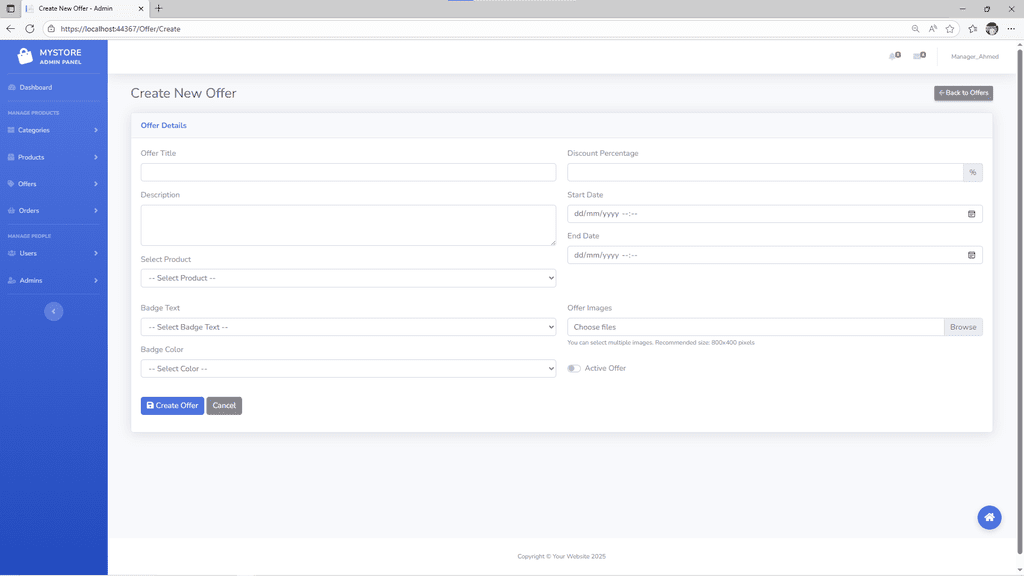Screen dimensions: 1024x576
Task: Click the Offer Details card heading
Action: (x=163, y=125)
